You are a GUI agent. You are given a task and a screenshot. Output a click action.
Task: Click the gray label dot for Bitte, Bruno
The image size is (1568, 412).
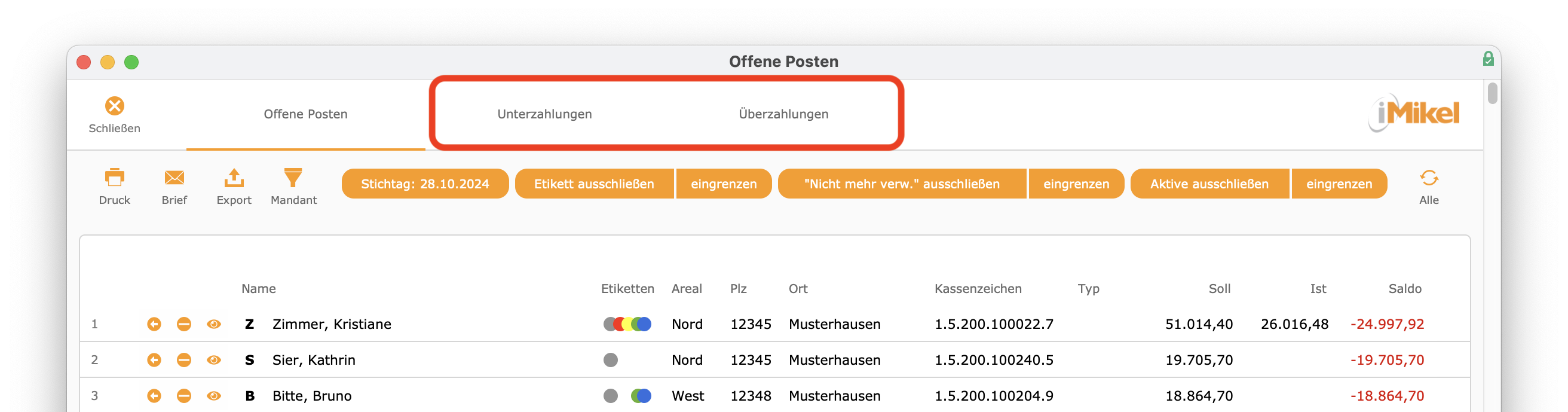pos(611,396)
